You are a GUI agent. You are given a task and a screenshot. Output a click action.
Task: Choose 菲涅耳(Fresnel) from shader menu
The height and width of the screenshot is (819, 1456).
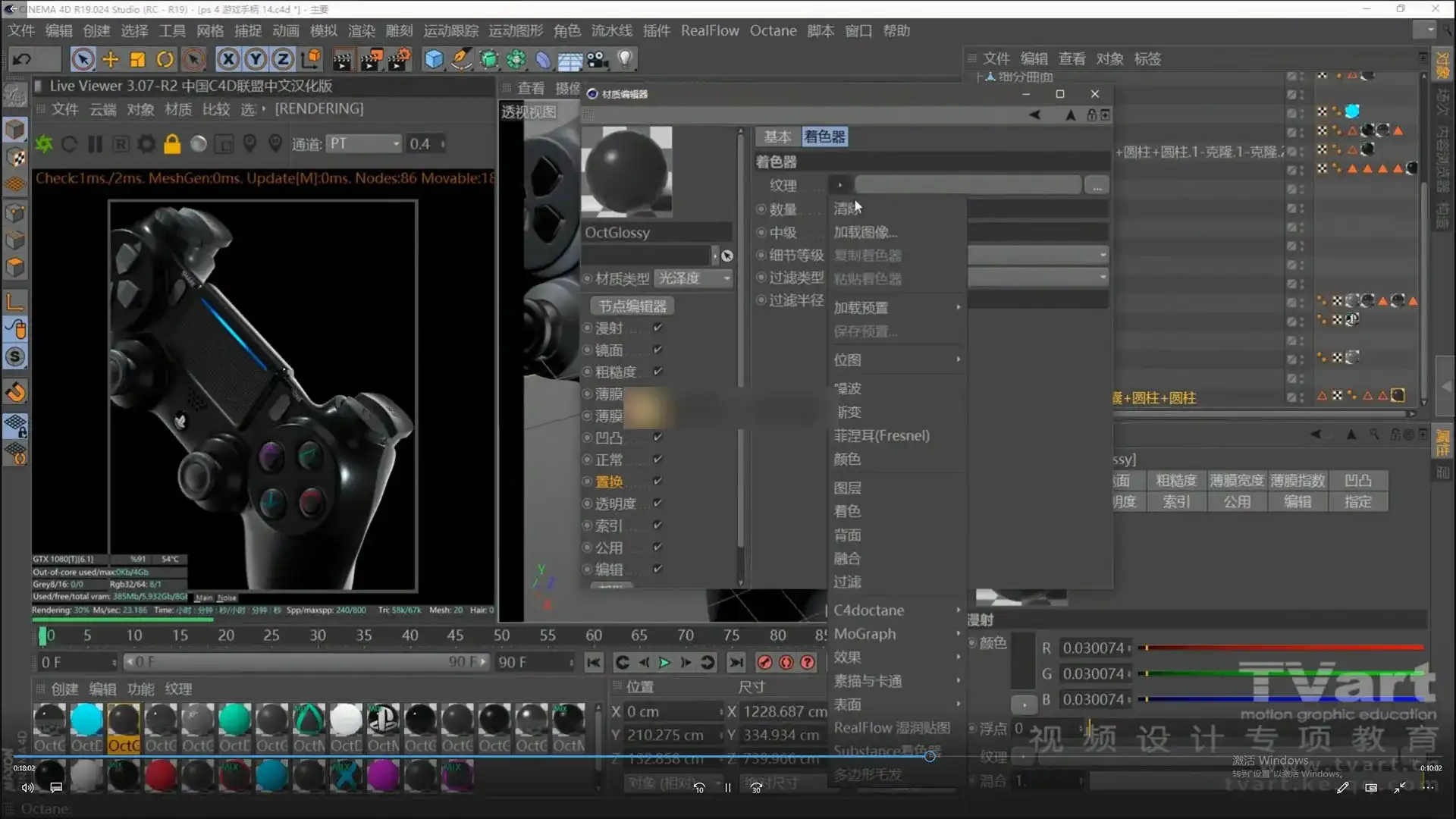pyautogui.click(x=881, y=436)
